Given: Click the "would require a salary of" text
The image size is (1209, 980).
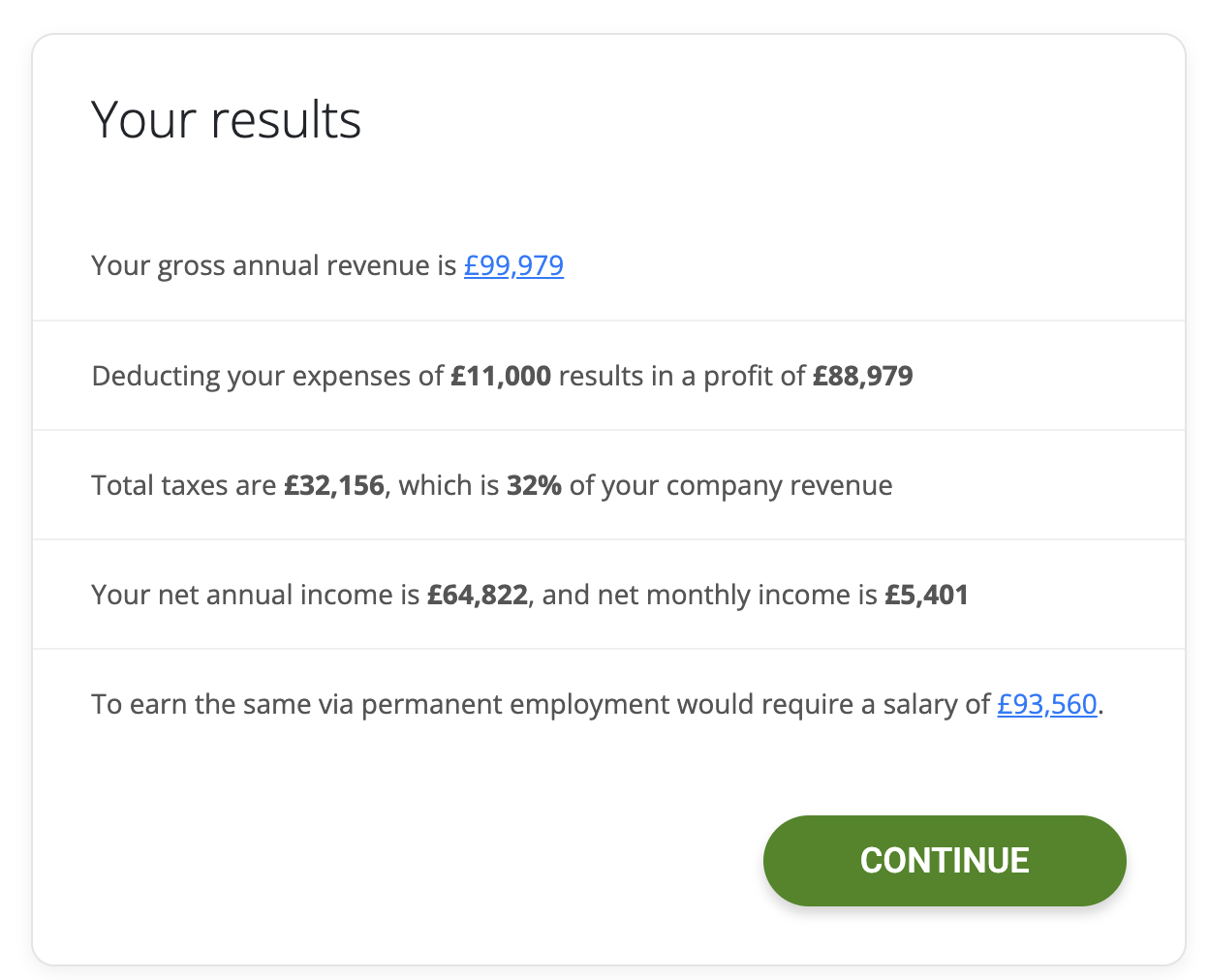Looking at the screenshot, I should click(833, 704).
